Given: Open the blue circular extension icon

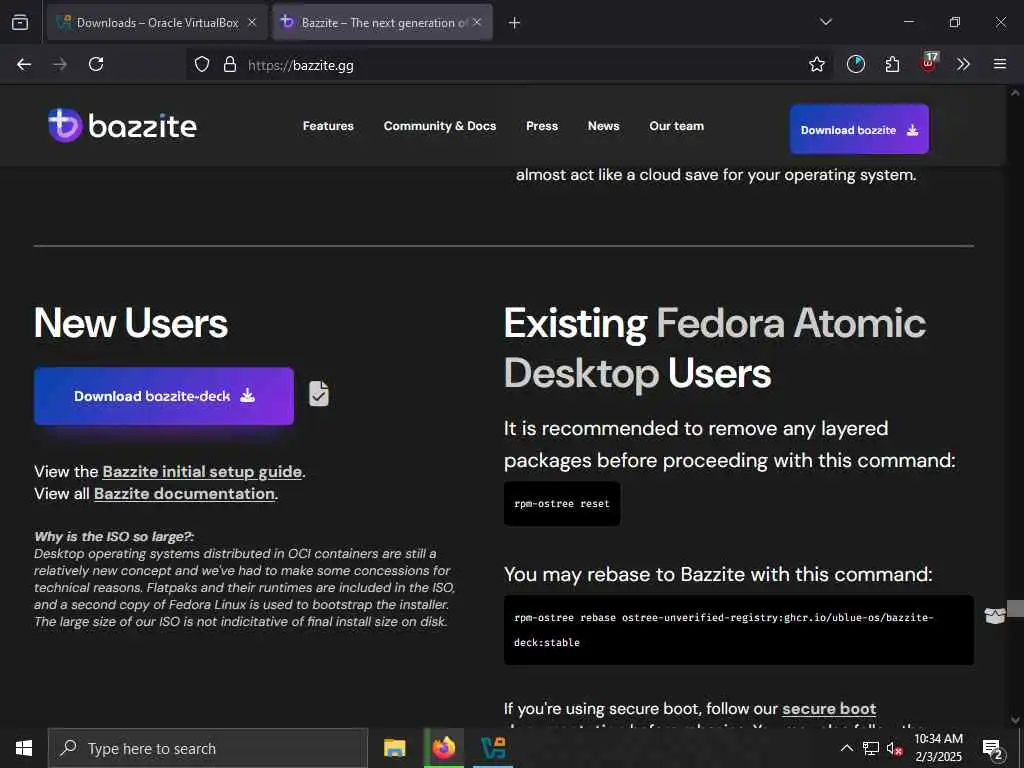Looking at the screenshot, I should (856, 64).
